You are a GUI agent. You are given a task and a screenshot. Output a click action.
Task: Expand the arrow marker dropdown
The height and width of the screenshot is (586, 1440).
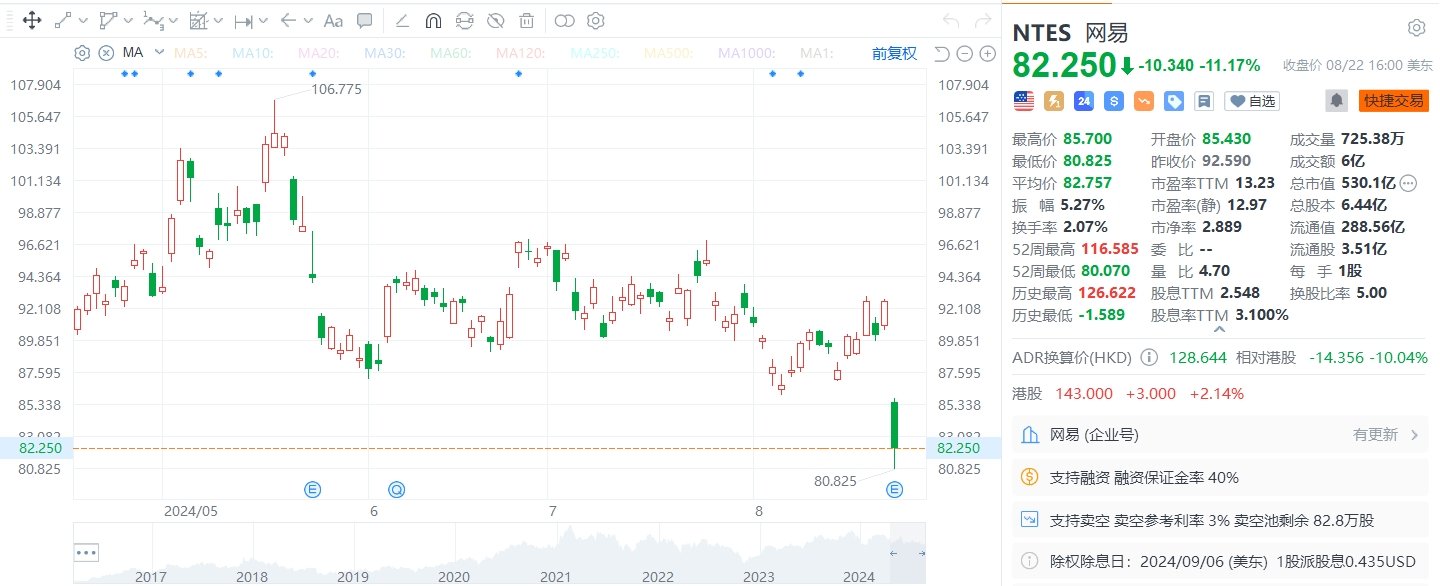pos(308,21)
